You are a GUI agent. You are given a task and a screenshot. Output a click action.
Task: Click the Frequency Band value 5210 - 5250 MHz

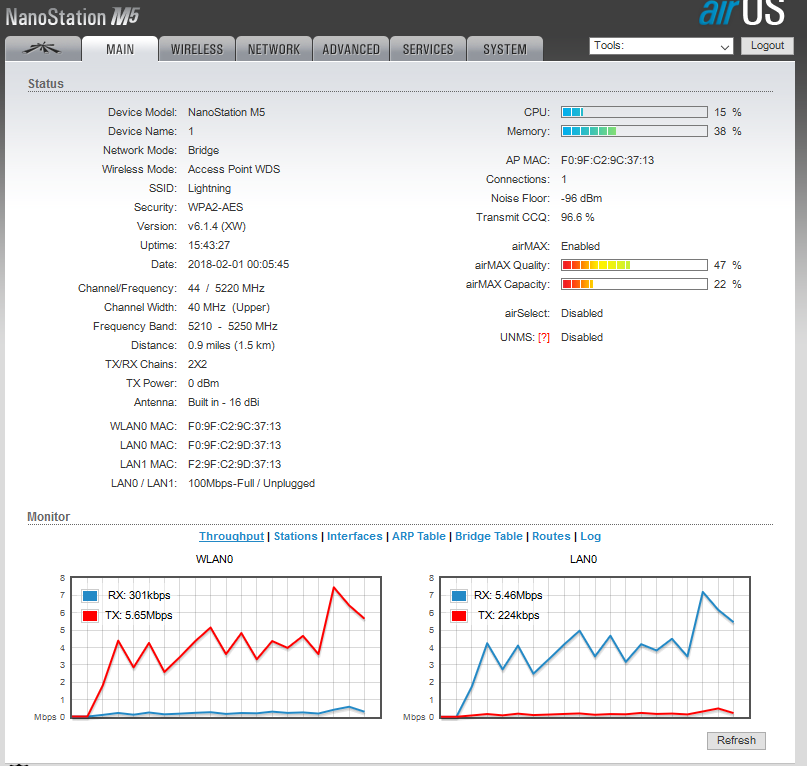(x=233, y=326)
